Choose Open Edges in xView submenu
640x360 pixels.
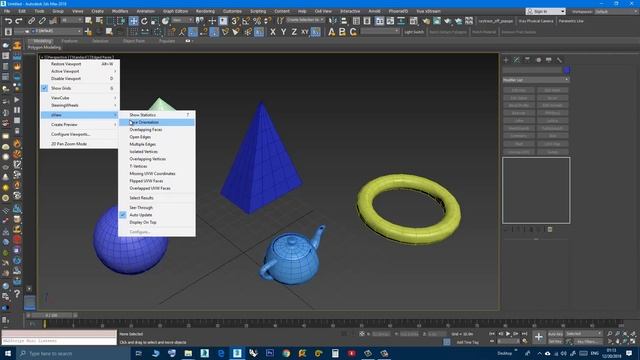157,137
